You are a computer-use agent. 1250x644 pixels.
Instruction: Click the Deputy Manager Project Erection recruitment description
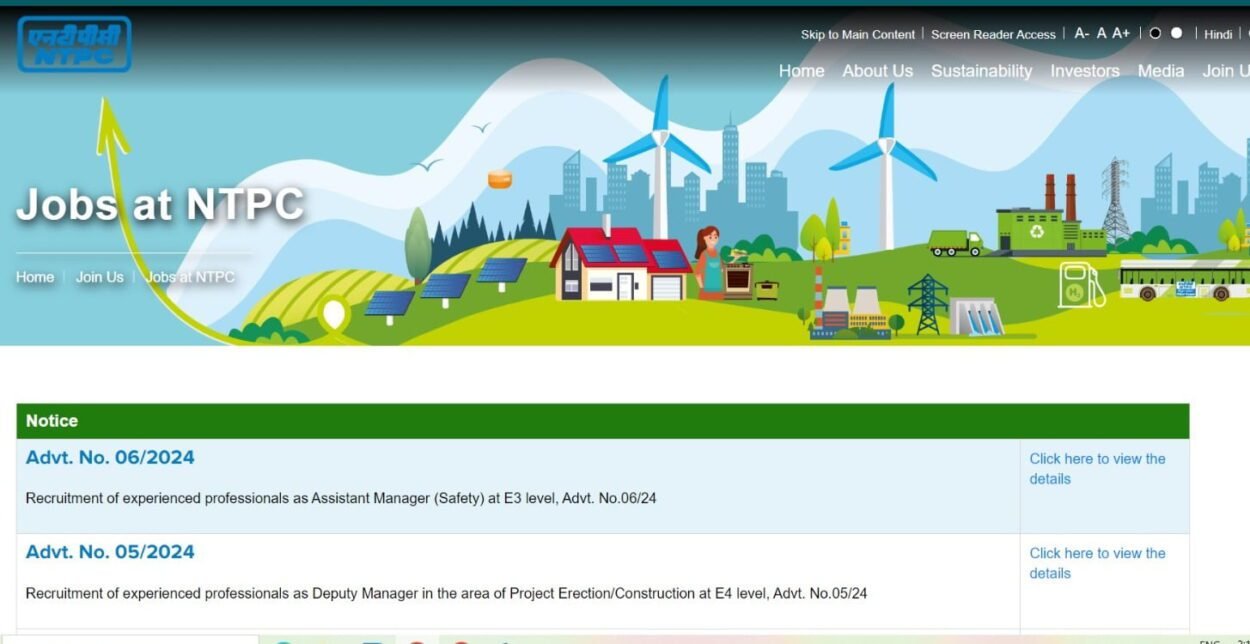click(x=446, y=593)
